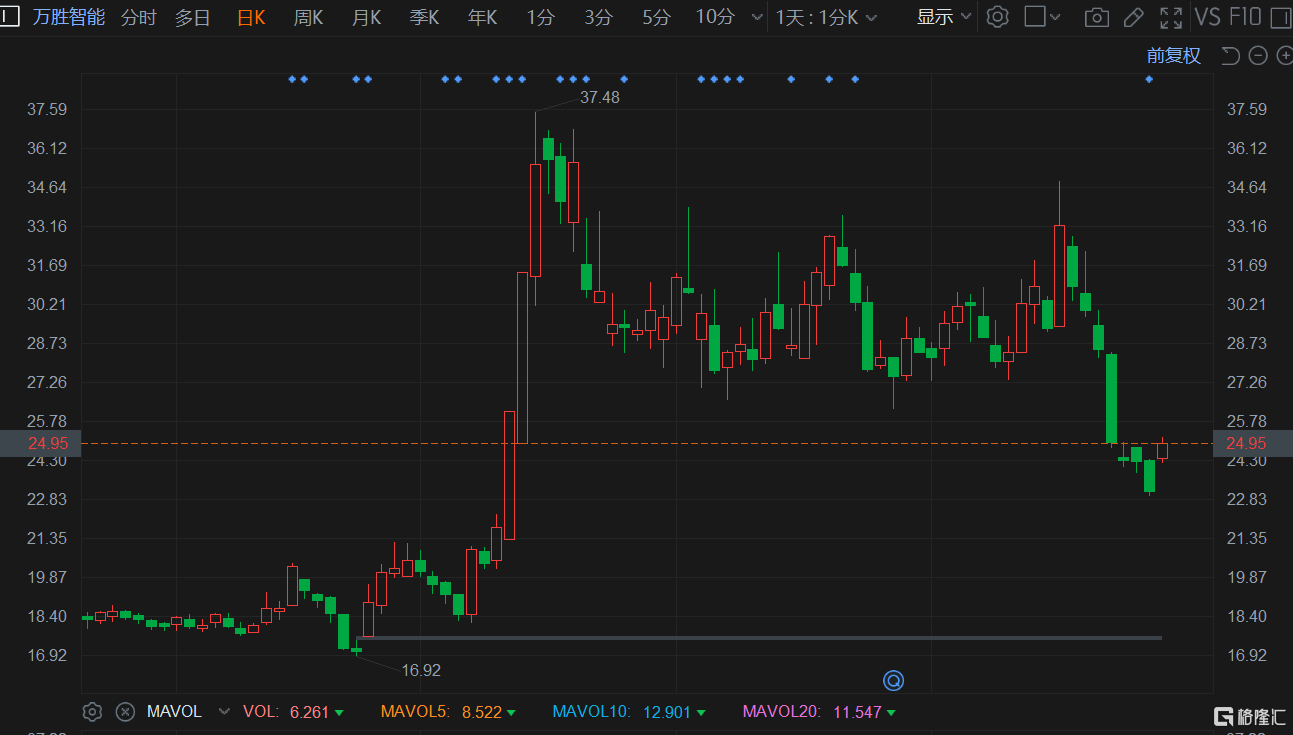The height and width of the screenshot is (735, 1293).
Task: Click the VOL: label
Action: [x=262, y=712]
